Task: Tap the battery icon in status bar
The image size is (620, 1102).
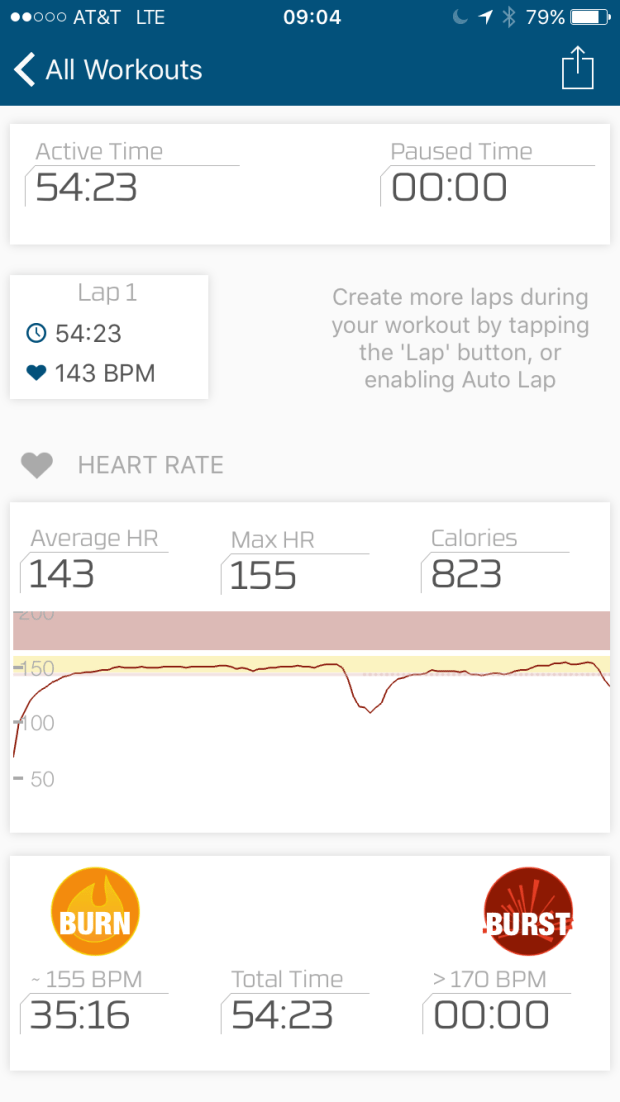Action: point(590,17)
